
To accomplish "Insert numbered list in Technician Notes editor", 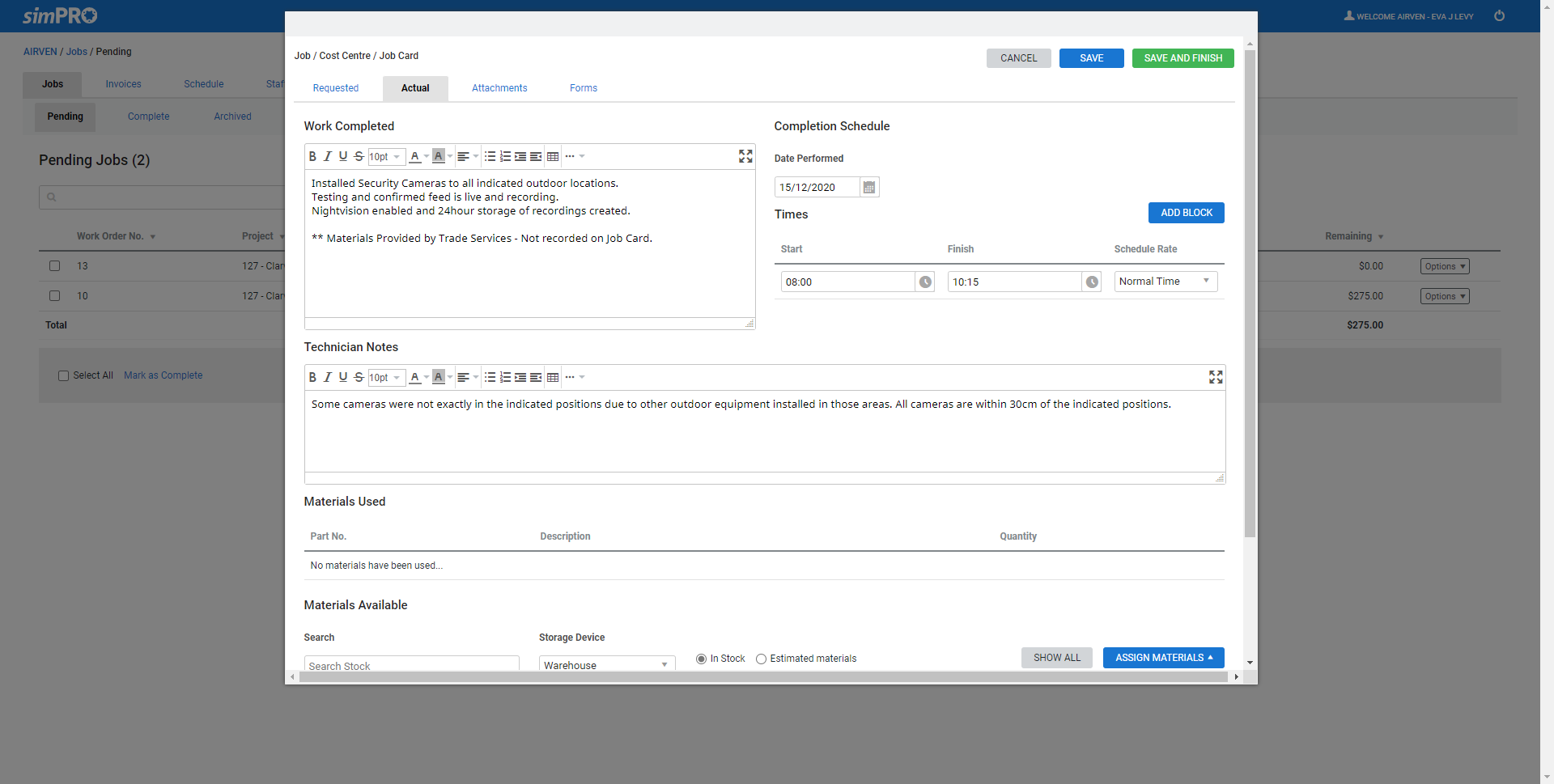I will 505,377.
